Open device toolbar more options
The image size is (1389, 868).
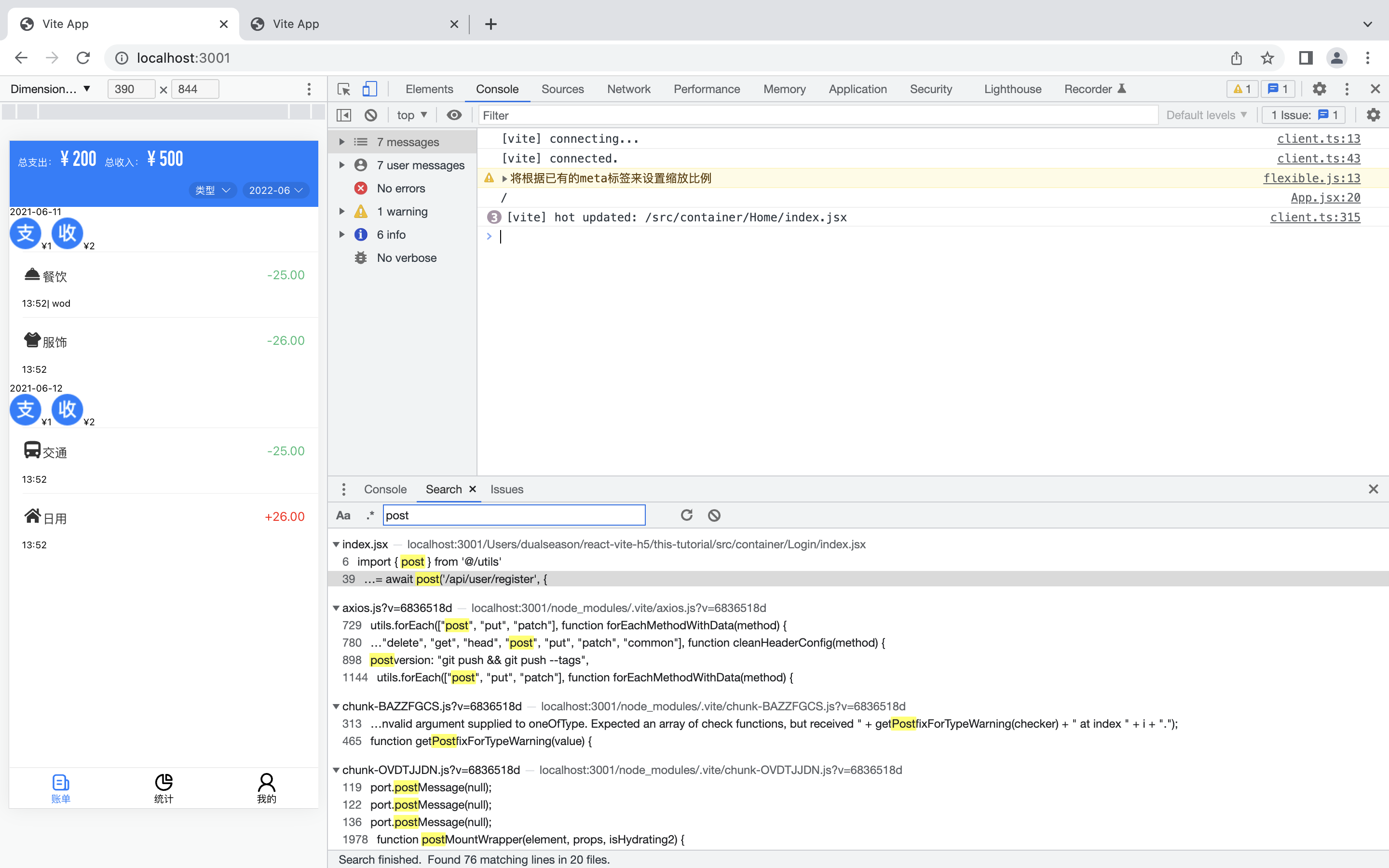click(x=309, y=89)
